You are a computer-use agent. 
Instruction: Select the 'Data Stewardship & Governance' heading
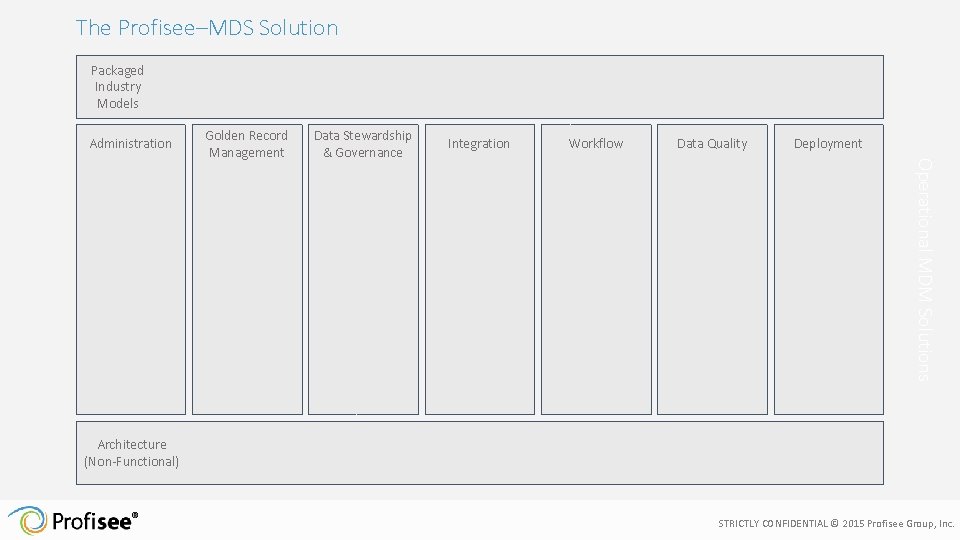click(363, 144)
